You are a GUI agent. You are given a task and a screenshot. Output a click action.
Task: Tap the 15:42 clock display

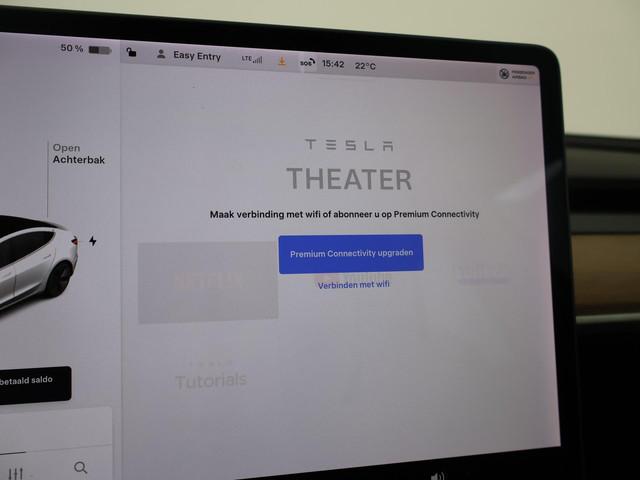coord(333,64)
